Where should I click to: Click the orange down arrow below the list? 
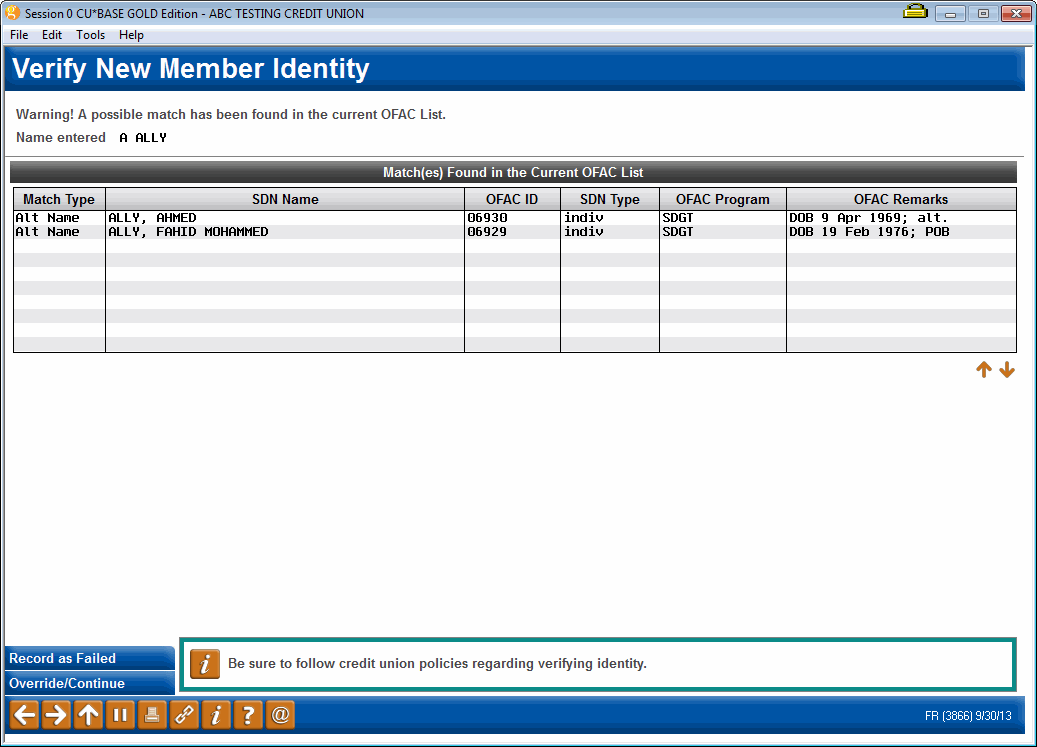(1006, 369)
